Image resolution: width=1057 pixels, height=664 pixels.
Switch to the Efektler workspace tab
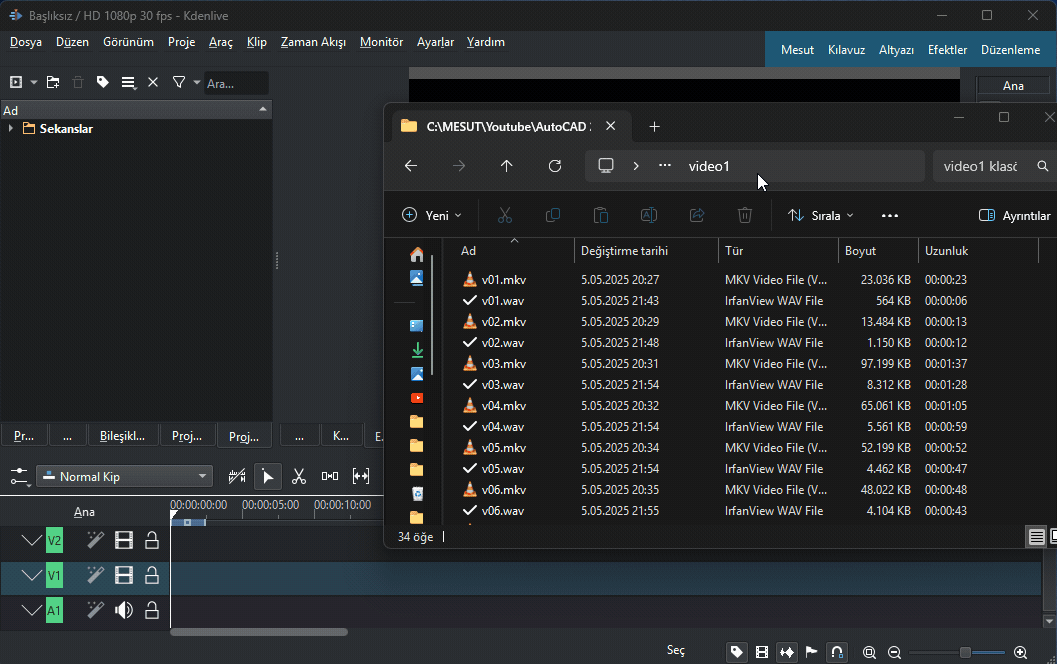947,50
